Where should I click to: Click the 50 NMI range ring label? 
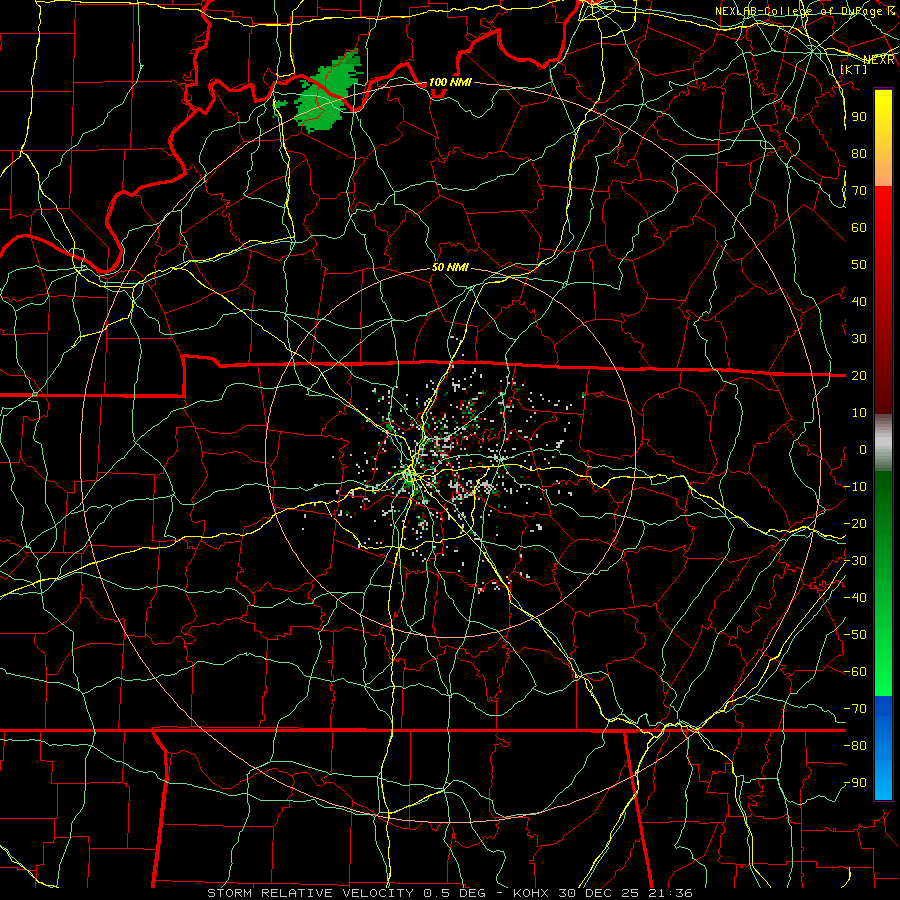450,267
